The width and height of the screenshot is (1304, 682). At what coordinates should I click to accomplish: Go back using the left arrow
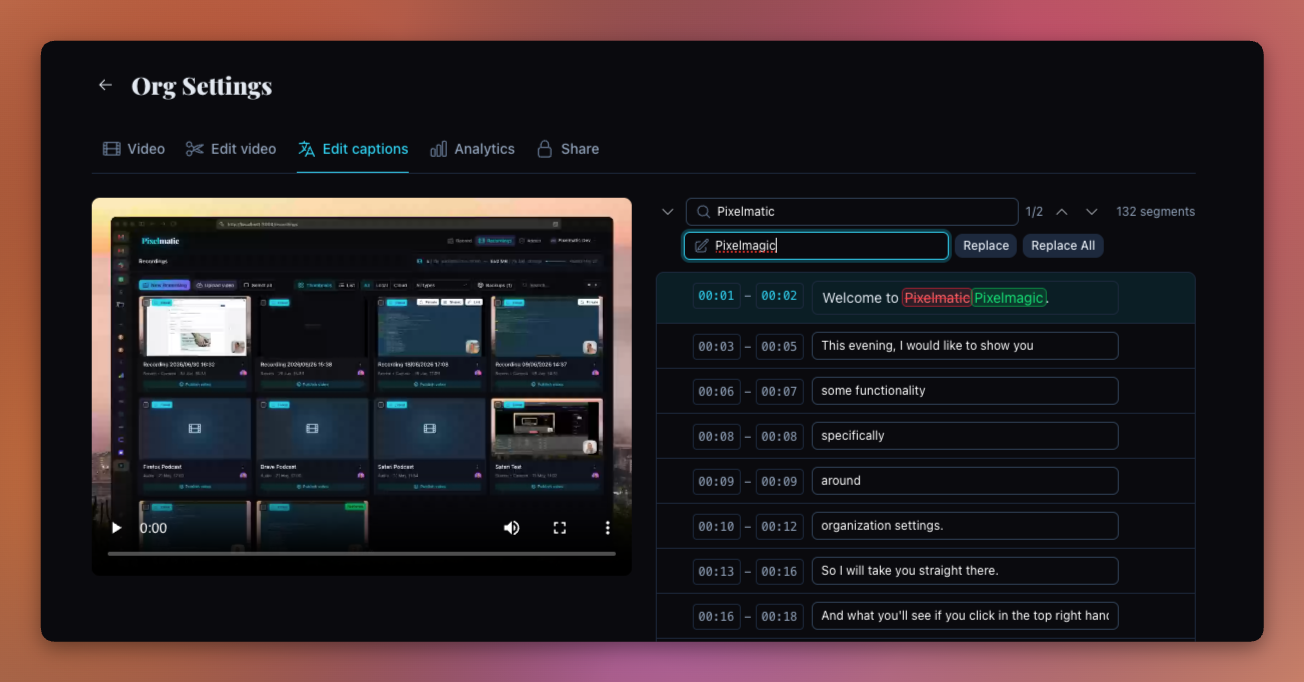tap(105, 85)
